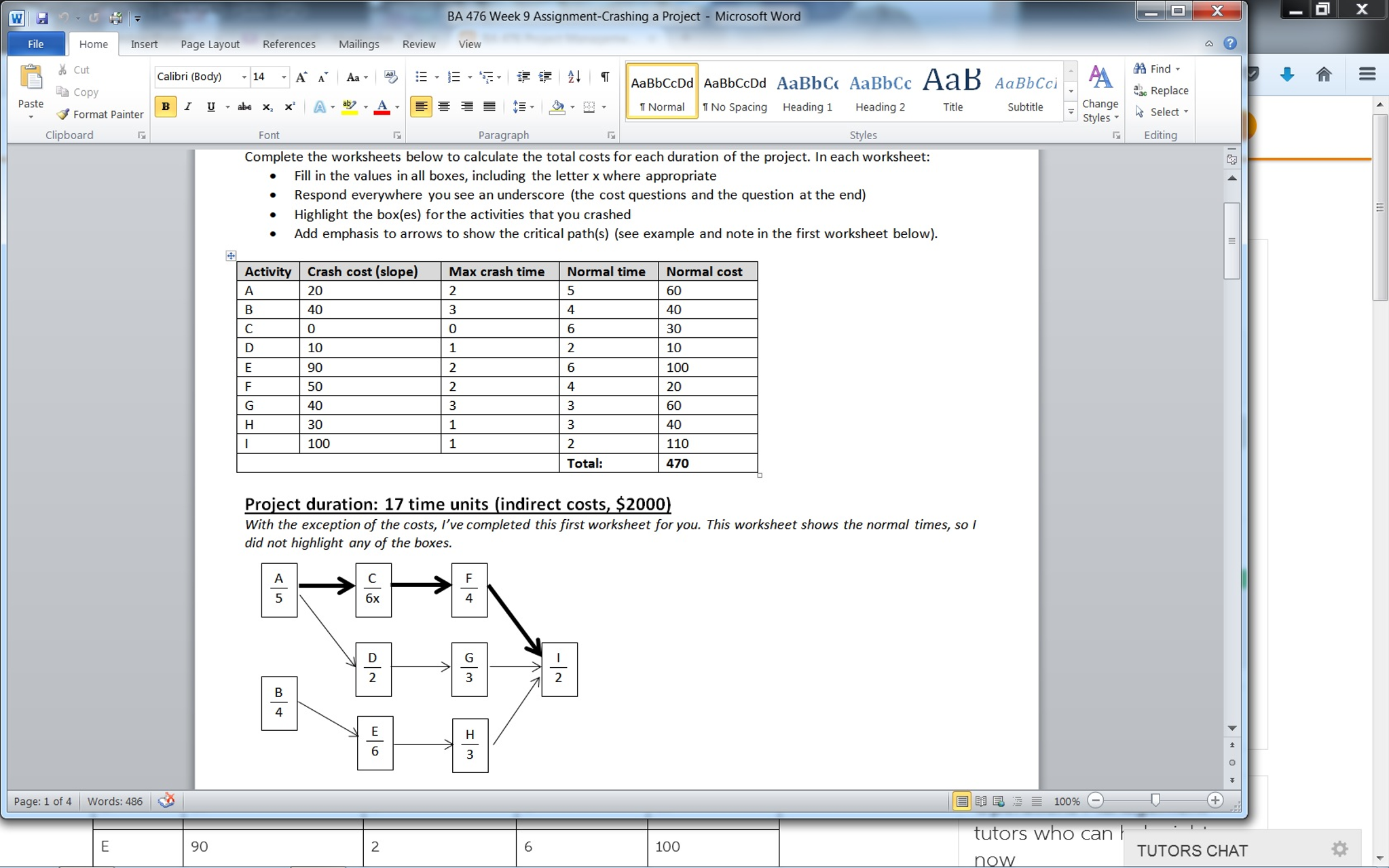
Task: Click the Clear Formatting icon
Action: click(x=390, y=77)
